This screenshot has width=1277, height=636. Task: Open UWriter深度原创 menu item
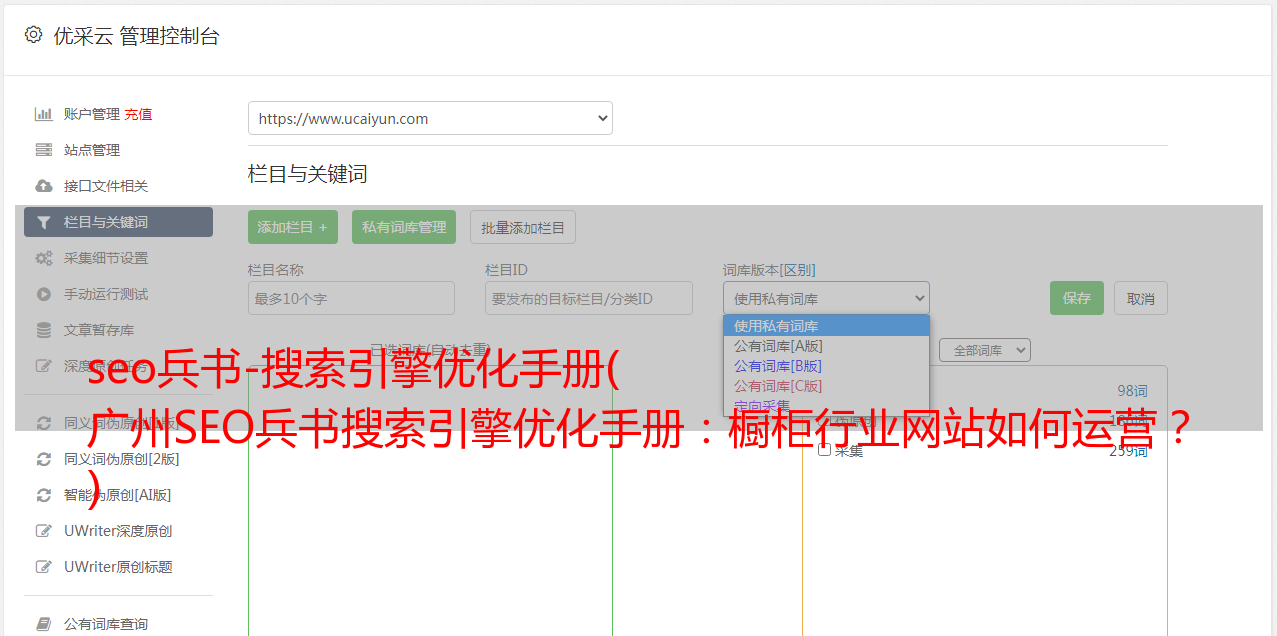click(118, 531)
